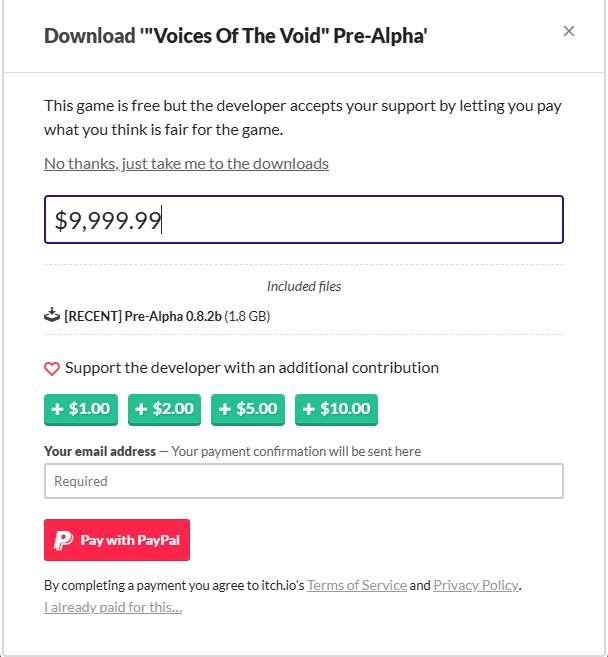Click the download tray icon beside Pre-Alpha 0.8.2b
608x657 pixels.
[x=52, y=315]
